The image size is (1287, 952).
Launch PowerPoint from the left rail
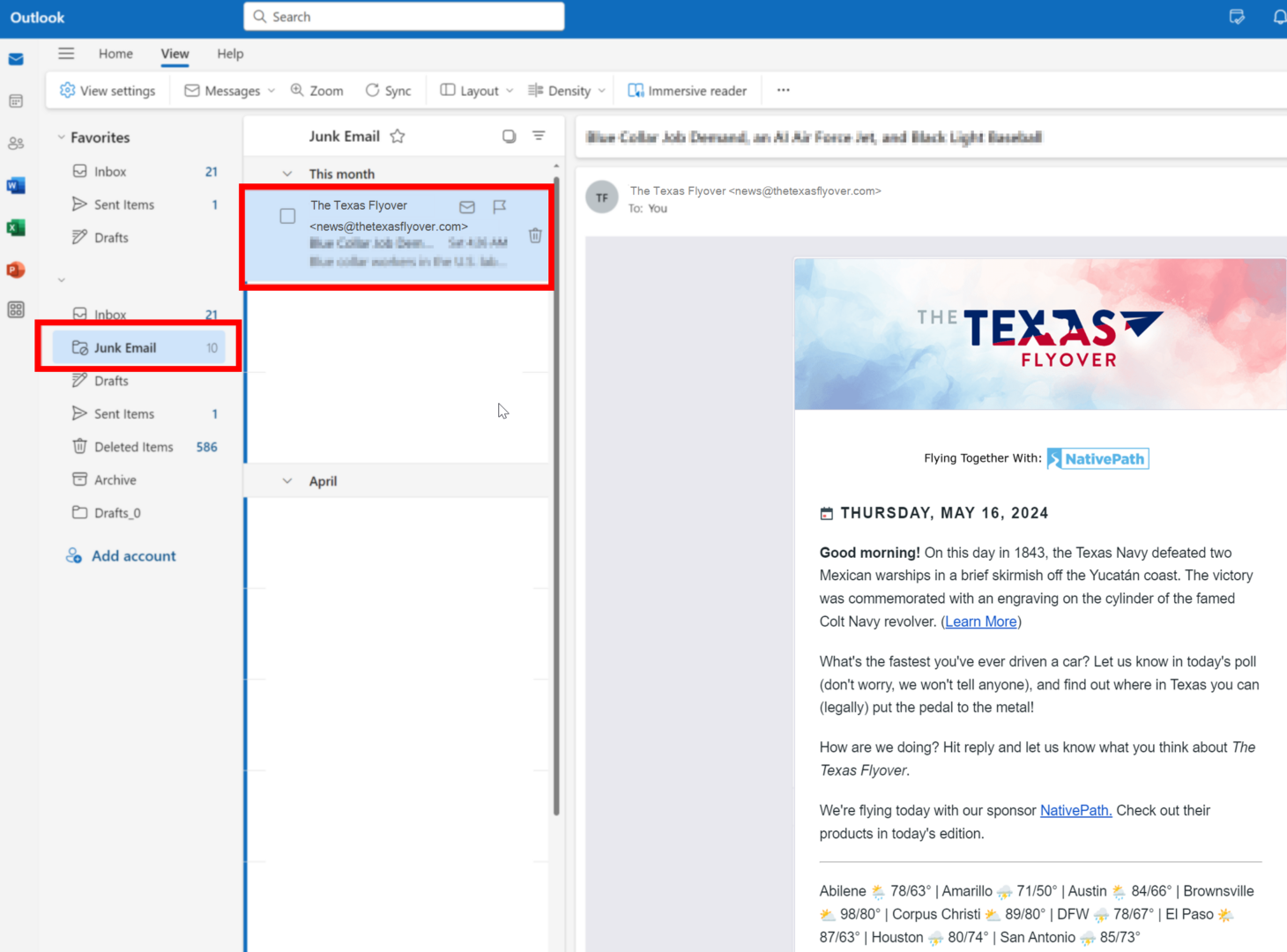pyautogui.click(x=16, y=270)
